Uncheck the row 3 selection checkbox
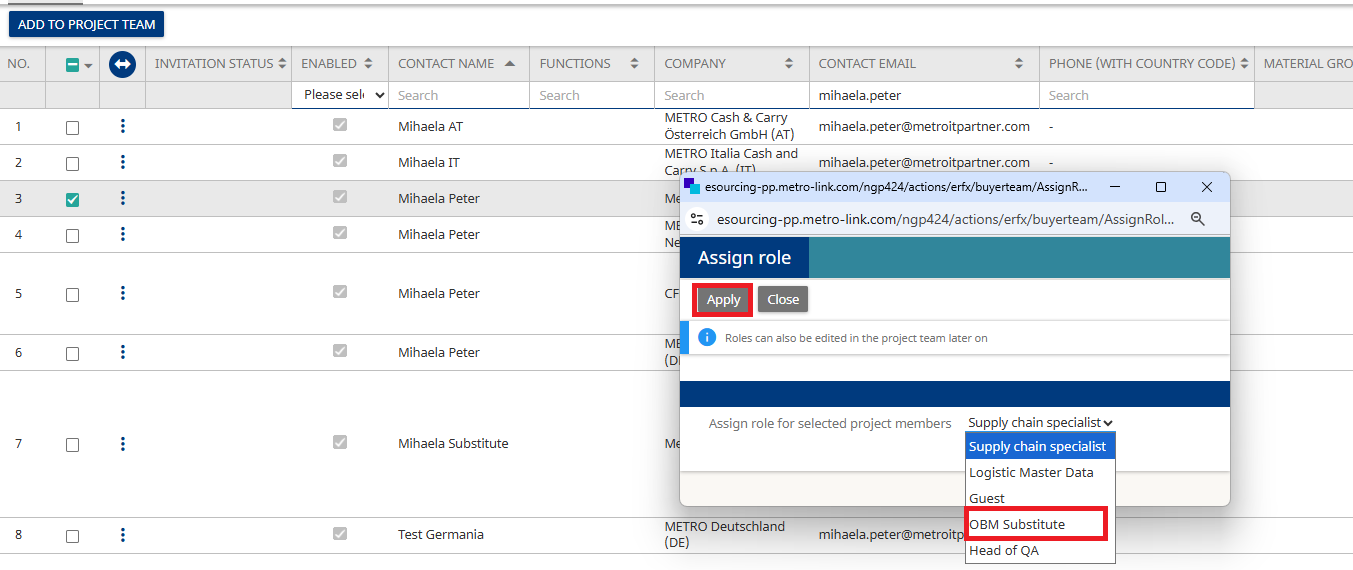Screen dimensions: 1353x570 point(72,200)
